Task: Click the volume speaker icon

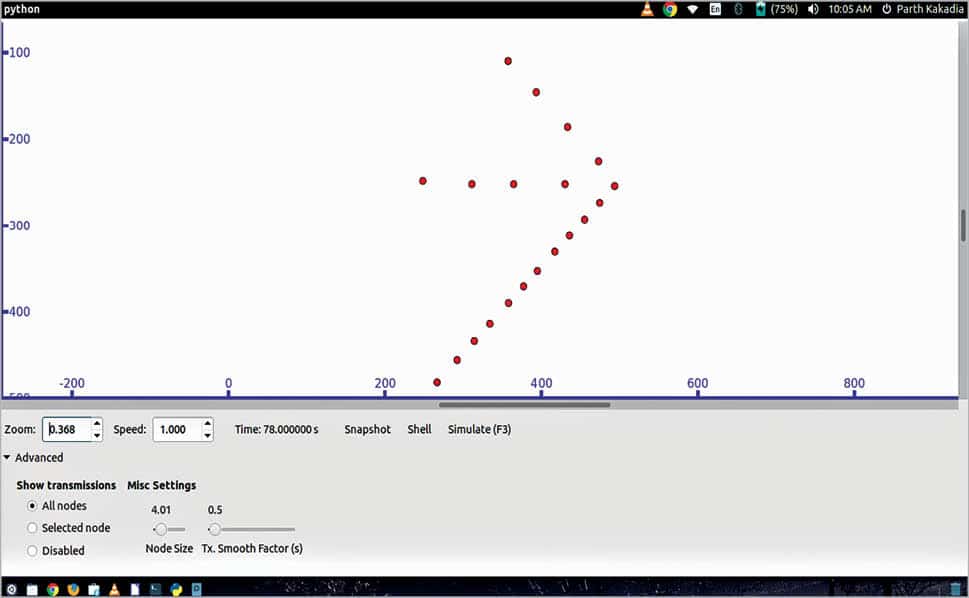Action: [813, 9]
